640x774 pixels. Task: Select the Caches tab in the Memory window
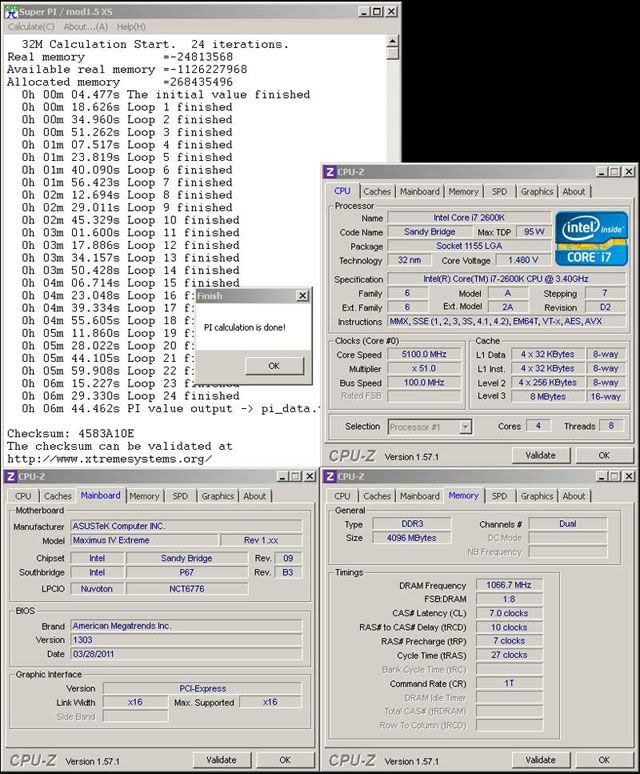(377, 496)
